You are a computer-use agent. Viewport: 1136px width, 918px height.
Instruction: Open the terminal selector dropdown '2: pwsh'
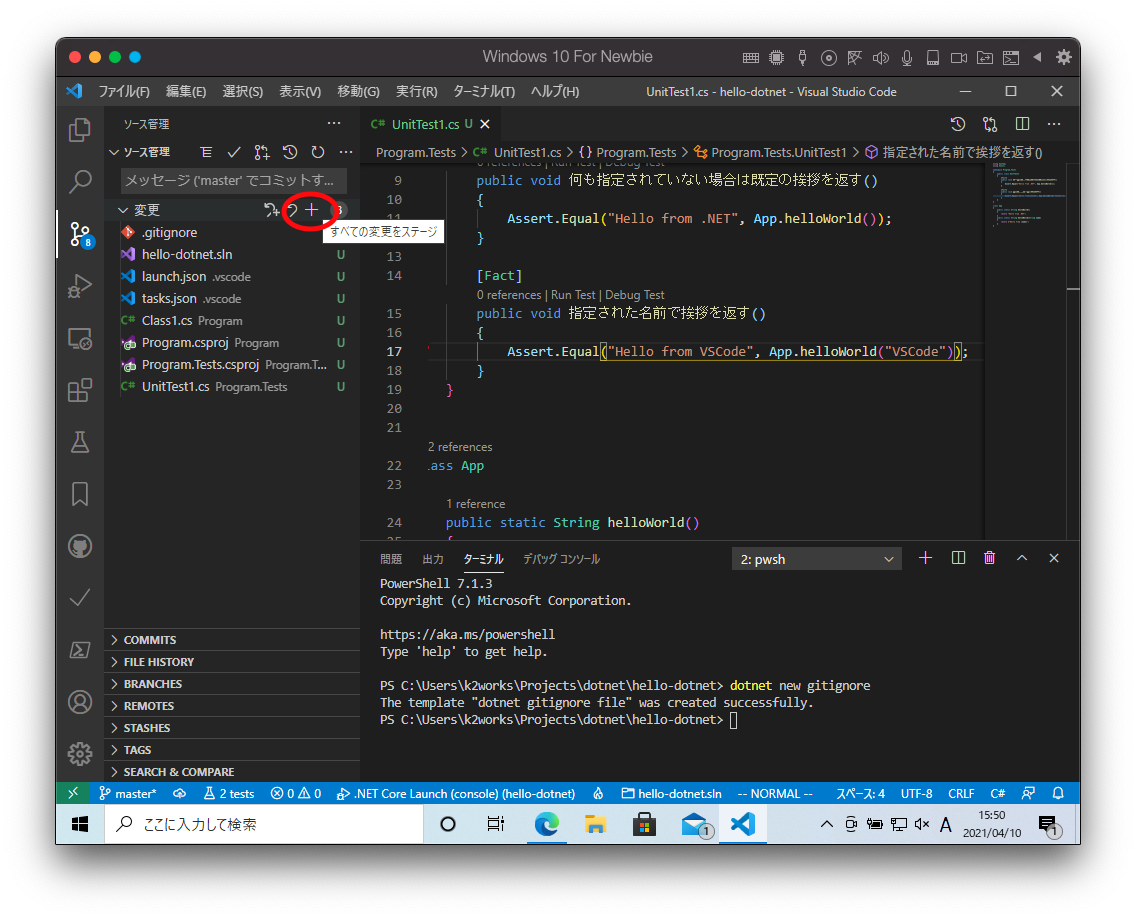tap(816, 559)
